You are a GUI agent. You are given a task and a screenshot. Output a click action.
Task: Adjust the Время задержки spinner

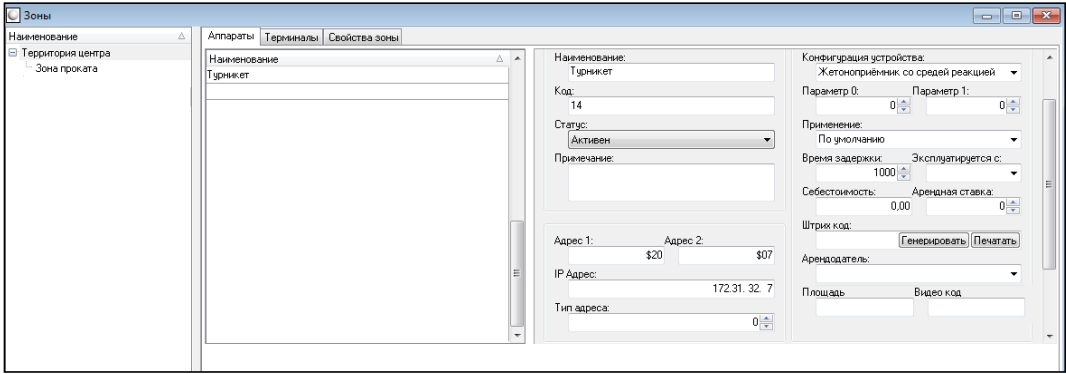click(x=904, y=173)
